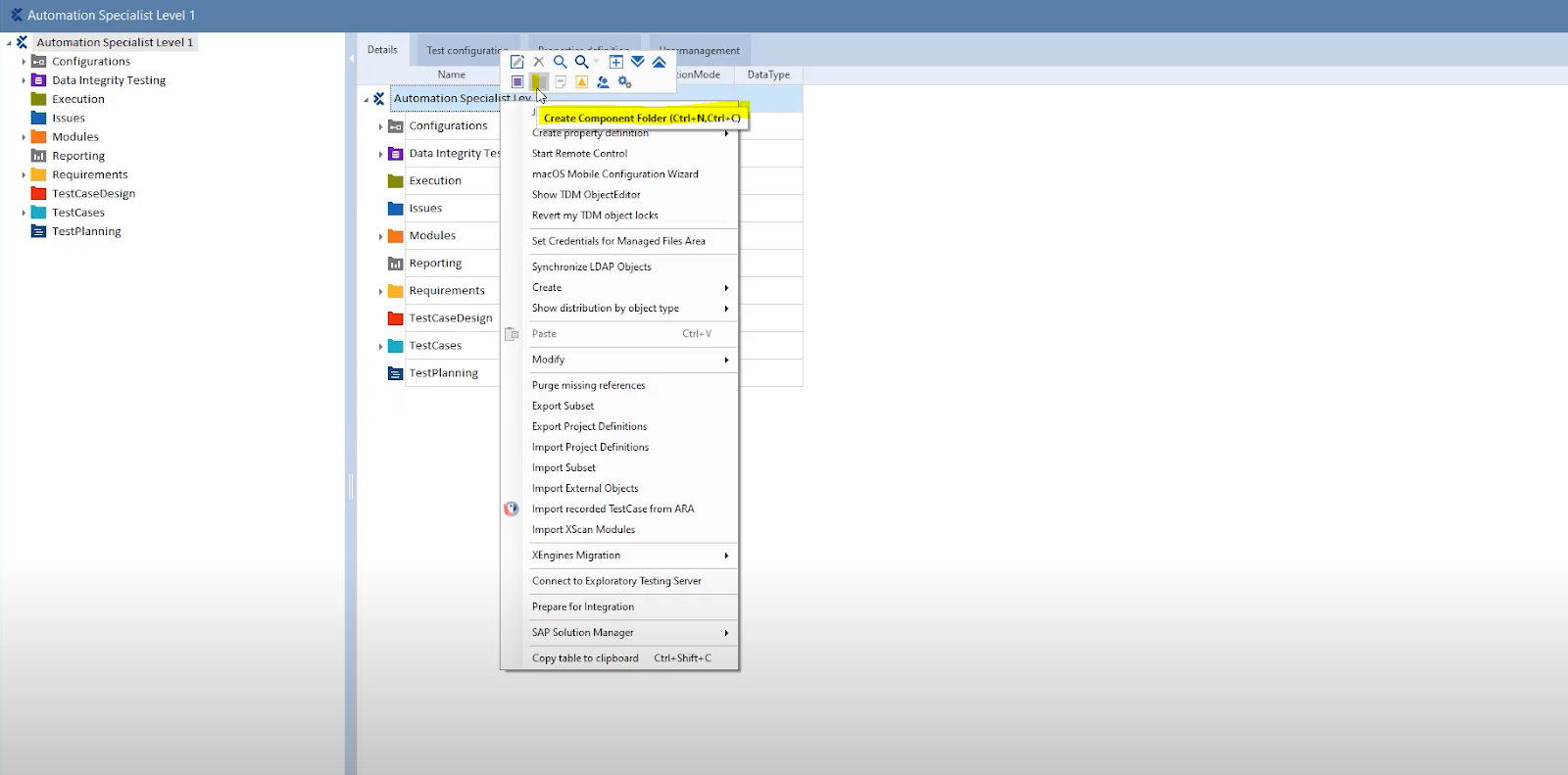Click the DataType column header
The height and width of the screenshot is (775, 1568).
tap(768, 74)
